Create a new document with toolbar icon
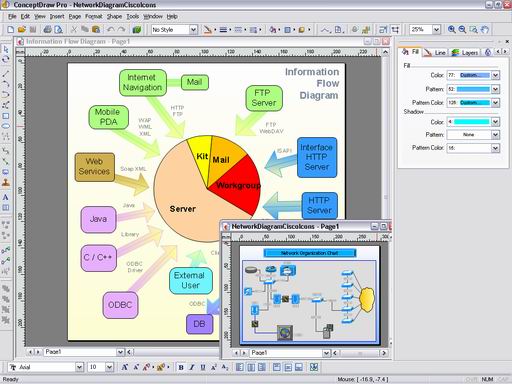The image size is (512, 384). pyautogui.click(x=10, y=30)
